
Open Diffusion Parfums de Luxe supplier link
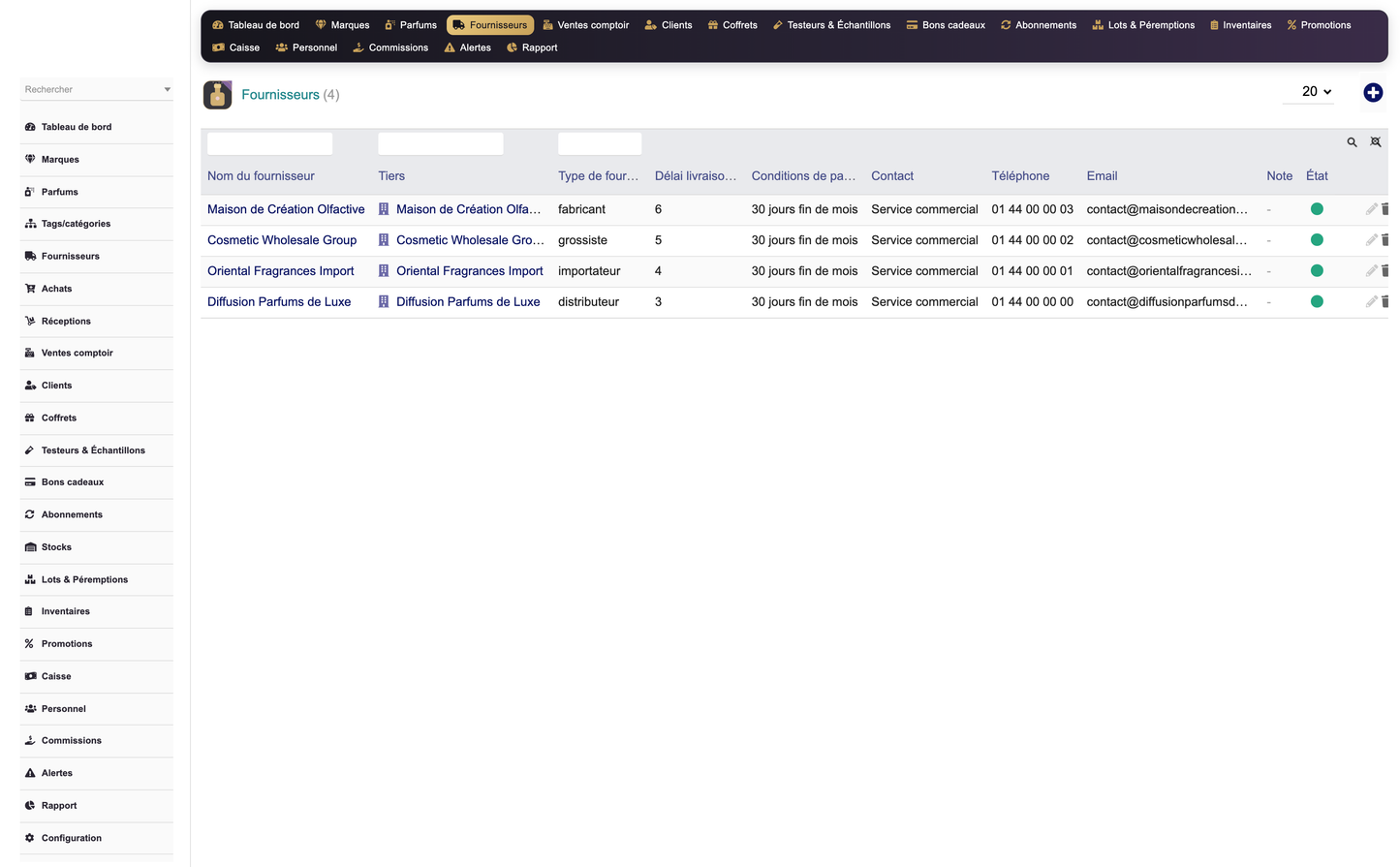click(279, 302)
